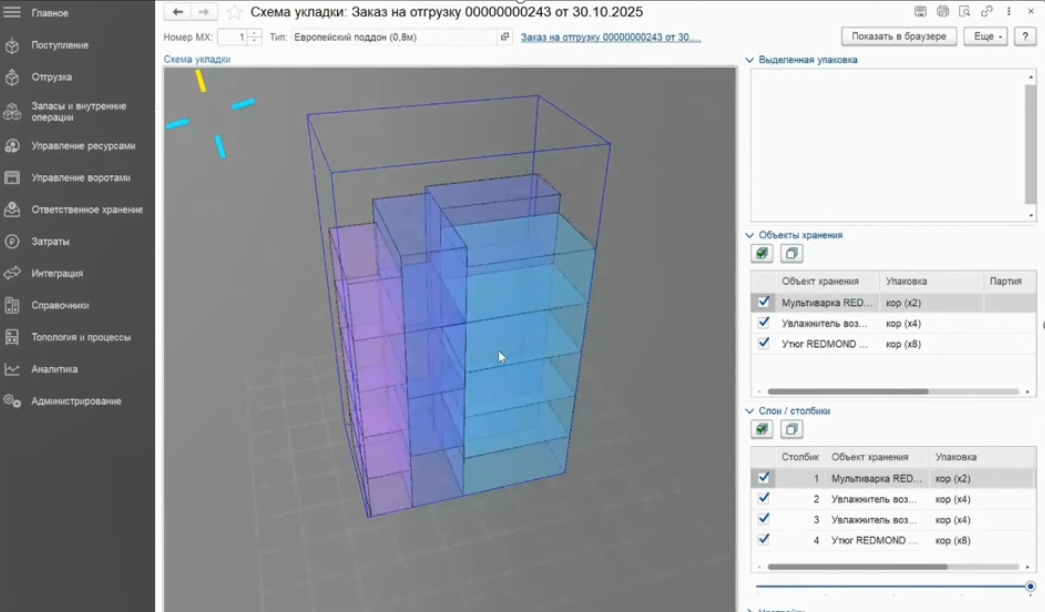Open the hamburger main menu icon
Screen dimensions: 1045x612
(x=12, y=12)
